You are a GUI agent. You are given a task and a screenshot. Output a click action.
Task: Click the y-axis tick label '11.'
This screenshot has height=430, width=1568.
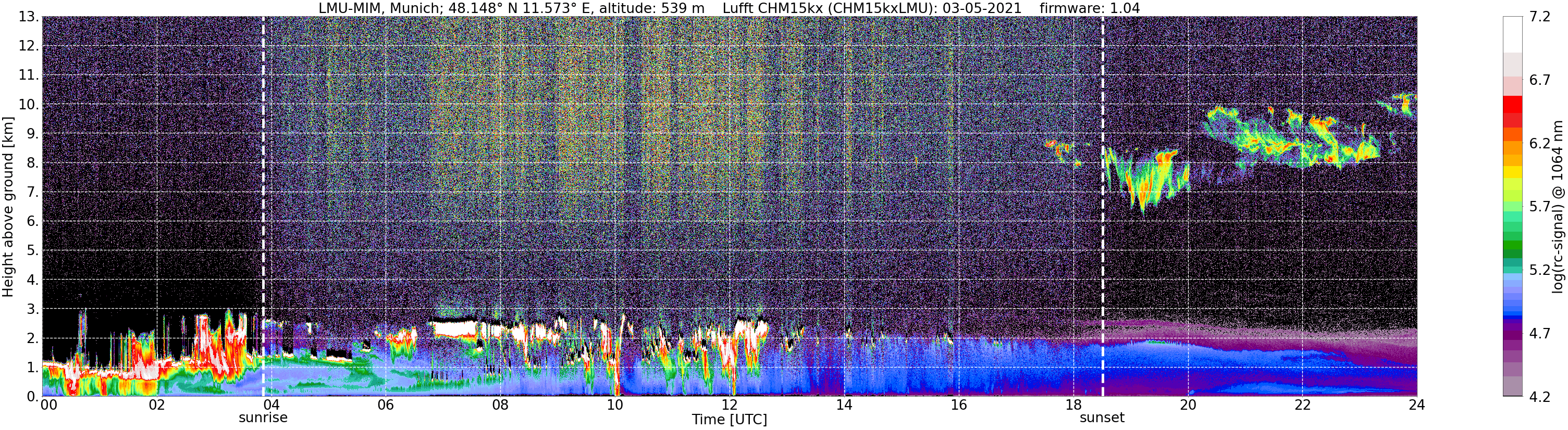29,75
